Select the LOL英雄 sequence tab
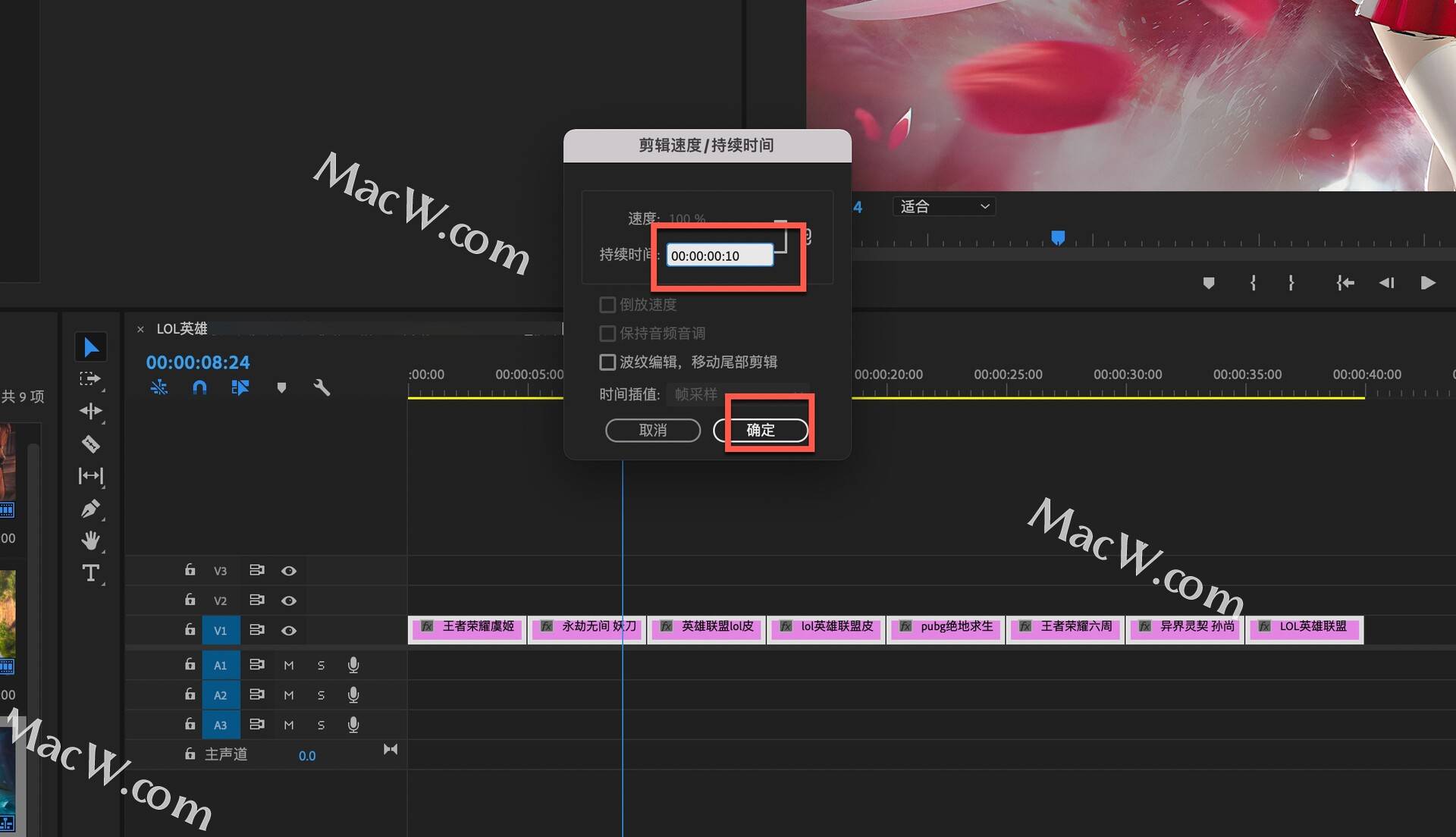The width and height of the screenshot is (1456, 837). tap(181, 328)
